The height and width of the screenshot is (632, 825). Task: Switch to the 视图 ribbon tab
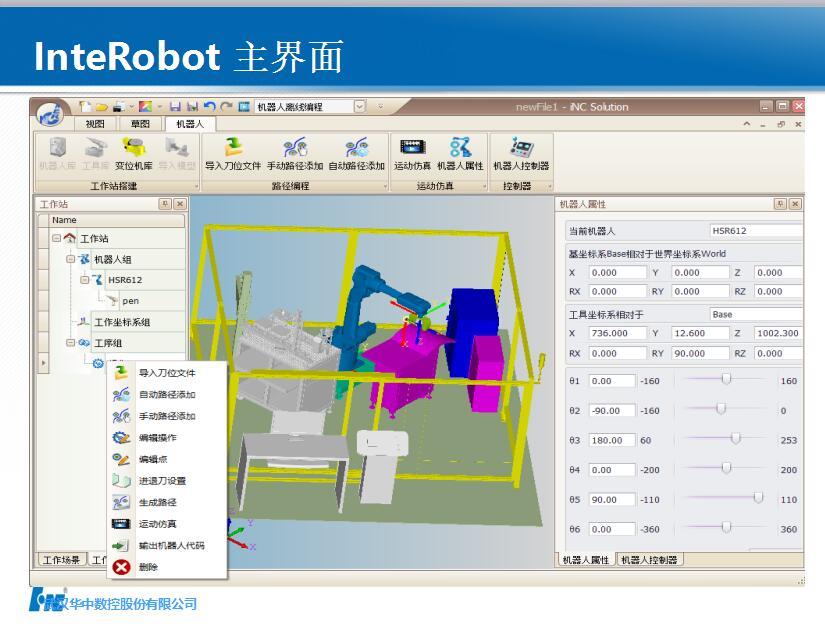click(x=95, y=124)
